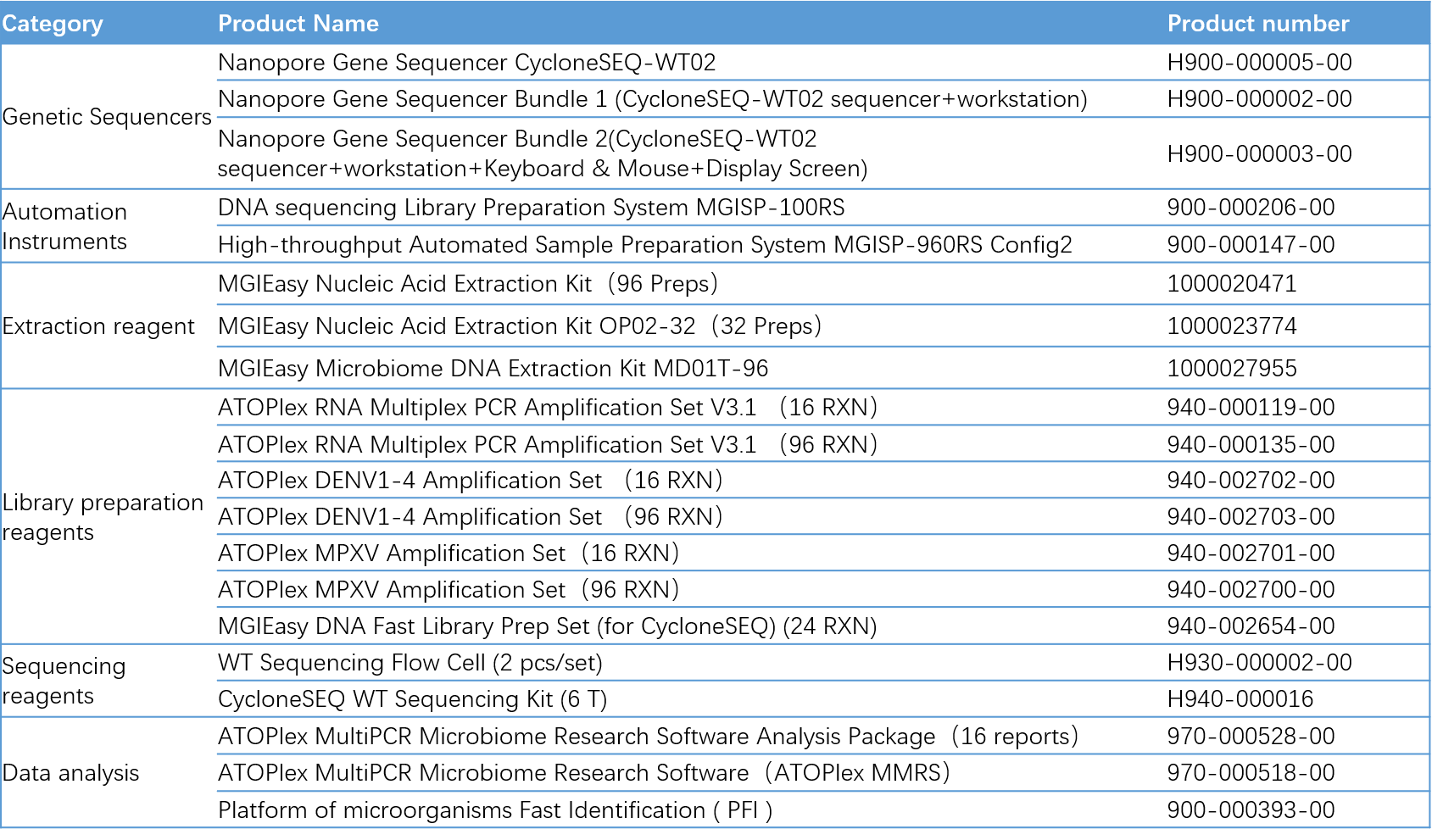Select ATOPlex RNA Multiplex PCR Set 96 RXN

tap(548, 445)
